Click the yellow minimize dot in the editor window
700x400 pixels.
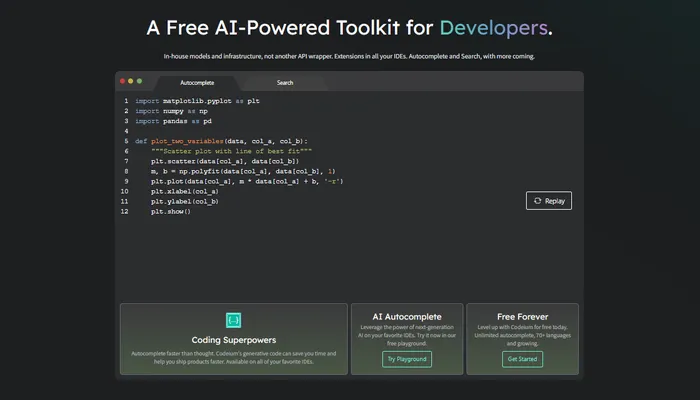point(131,81)
